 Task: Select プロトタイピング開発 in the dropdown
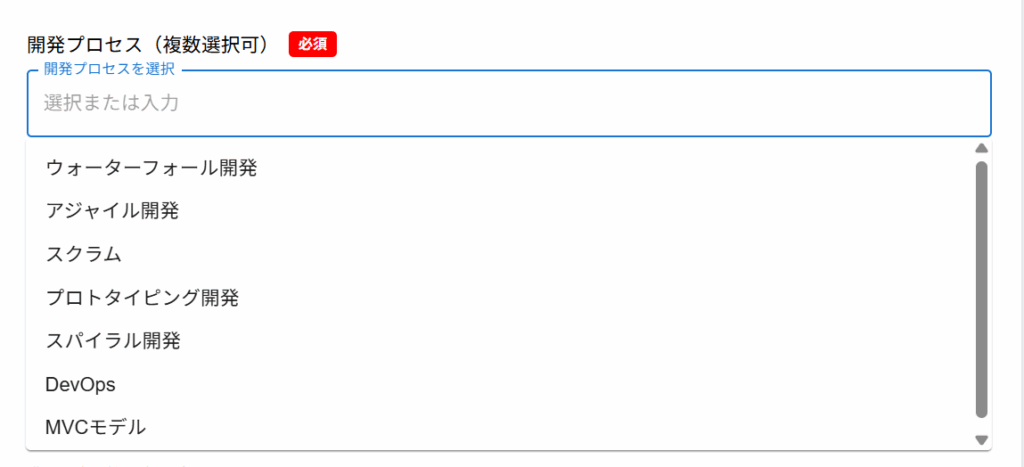[x=142, y=297]
